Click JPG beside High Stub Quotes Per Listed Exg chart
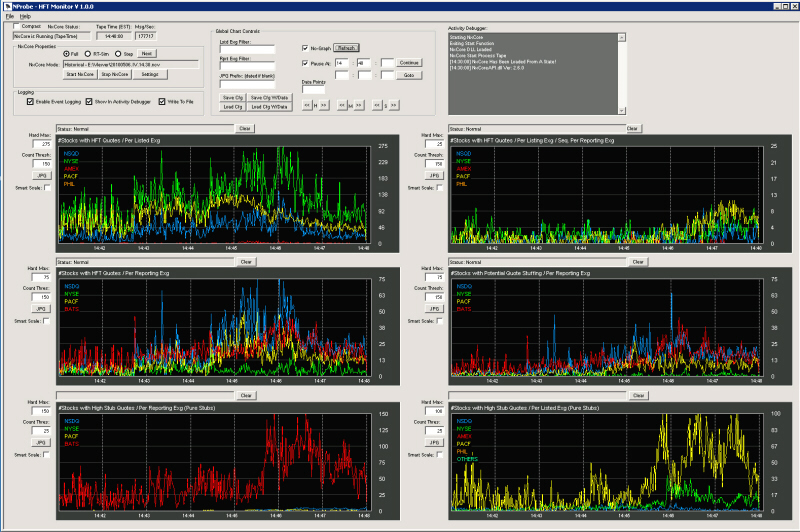Image resolution: width=800 pixels, height=532 pixels. pyautogui.click(x=434, y=442)
